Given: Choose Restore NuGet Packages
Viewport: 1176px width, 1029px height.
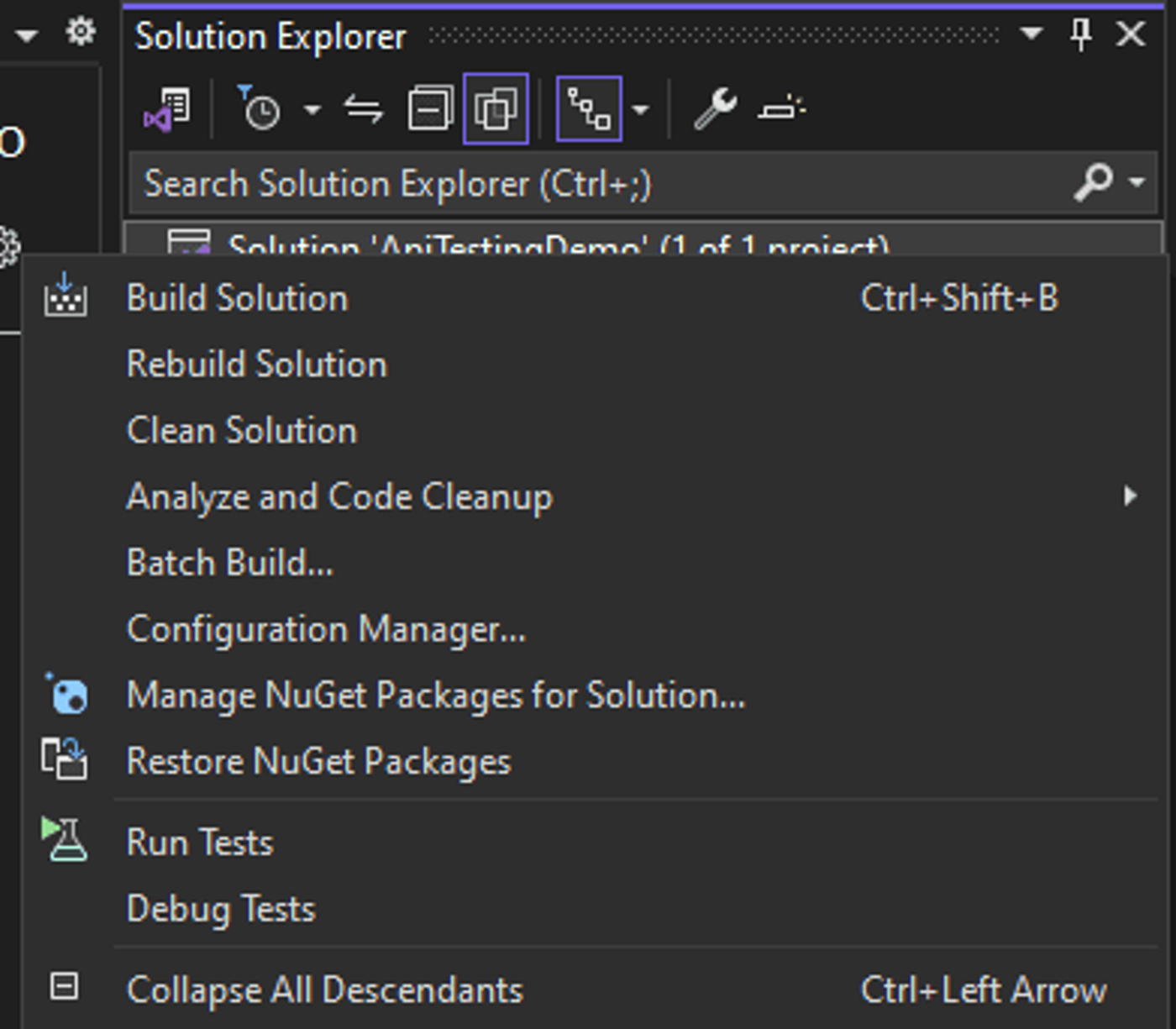Looking at the screenshot, I should (595, 762).
